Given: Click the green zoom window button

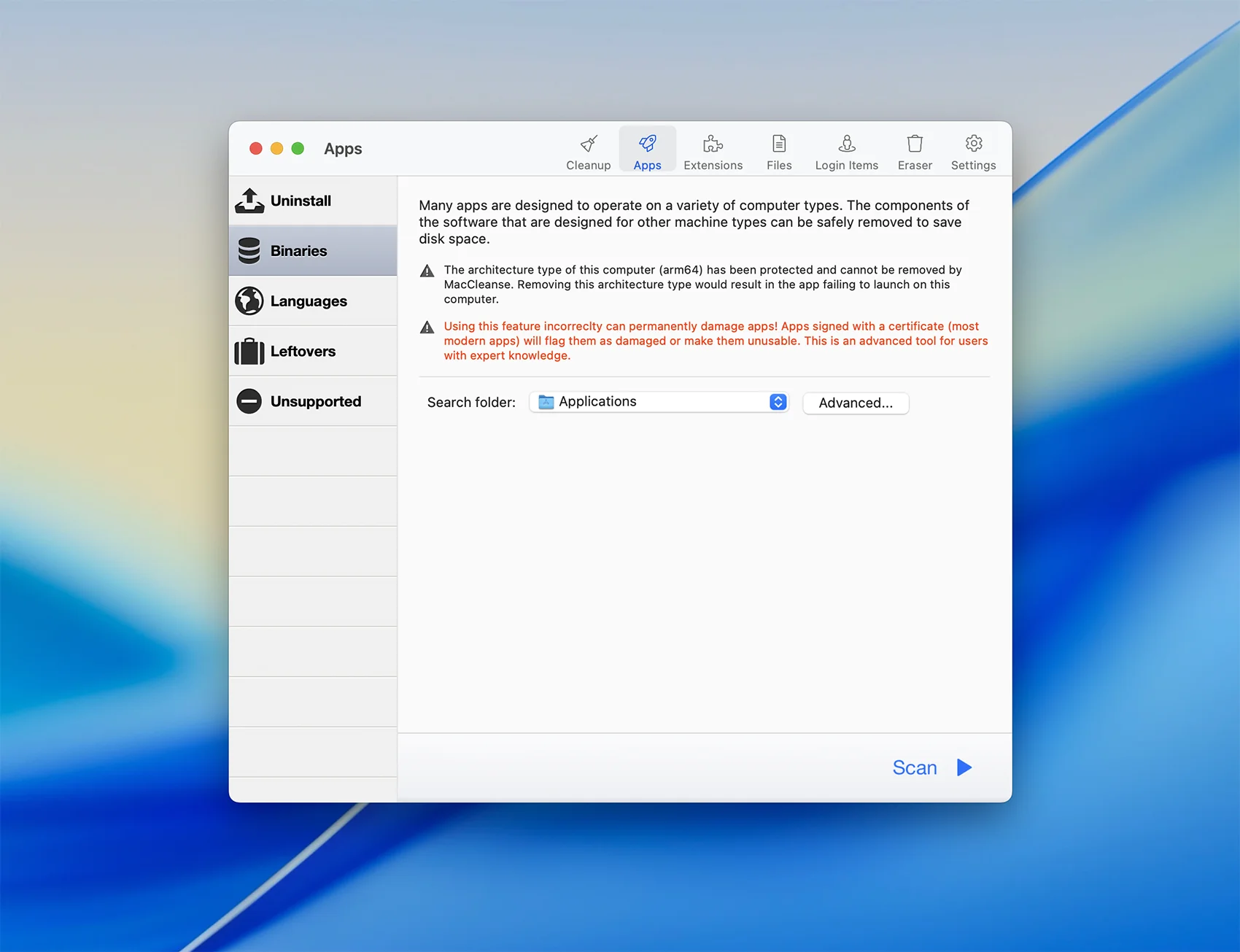Looking at the screenshot, I should point(298,149).
